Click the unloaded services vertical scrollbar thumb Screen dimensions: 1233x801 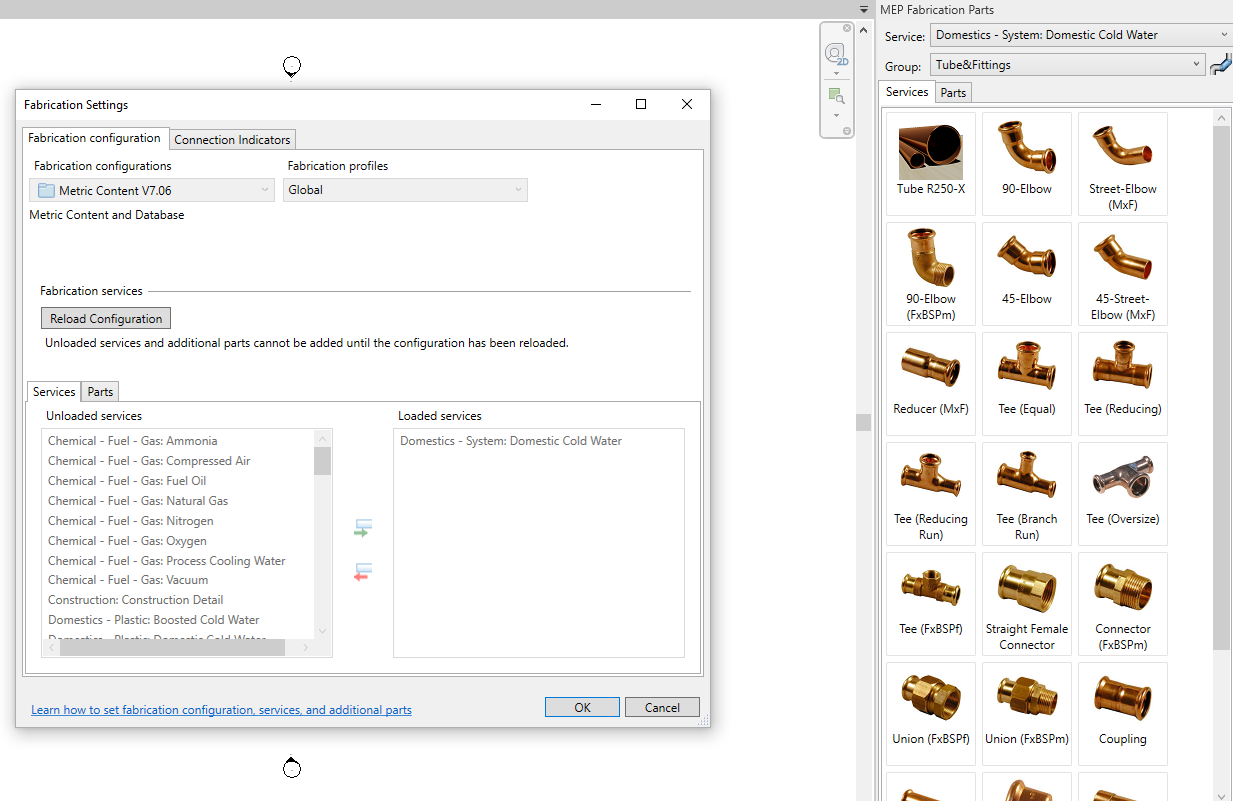(x=322, y=461)
